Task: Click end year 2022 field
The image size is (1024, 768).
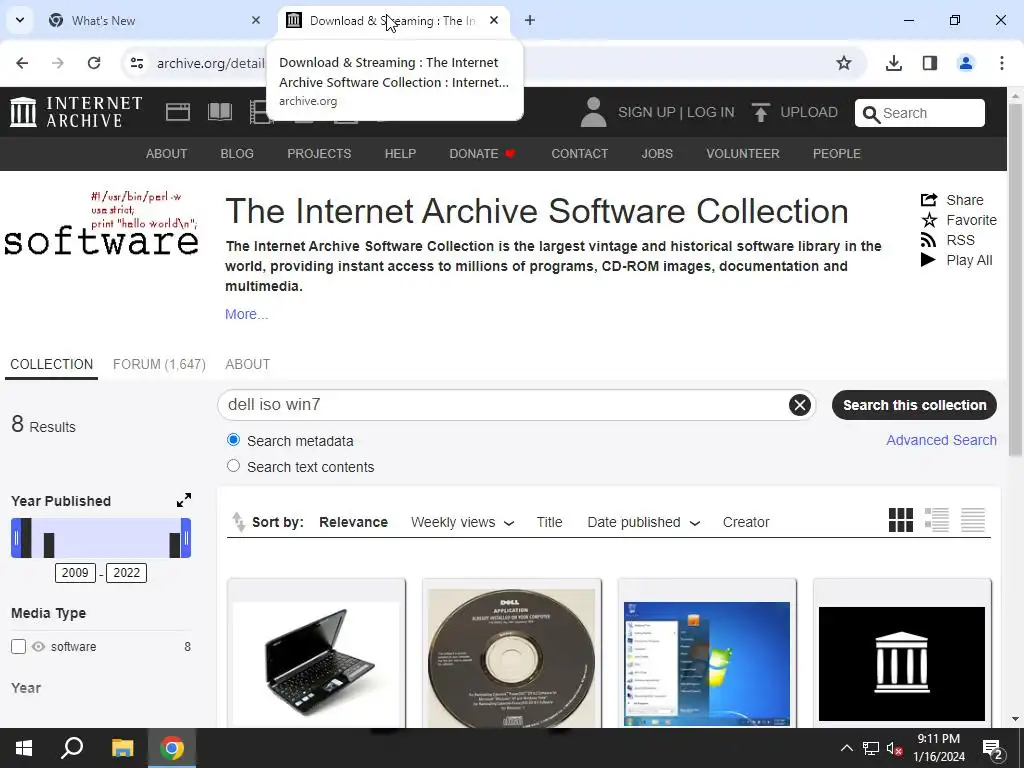Action: click(127, 573)
